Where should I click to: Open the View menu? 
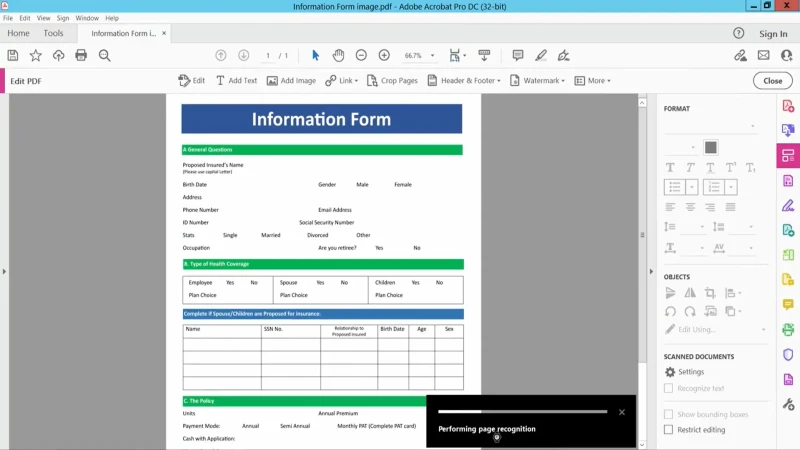pos(43,18)
